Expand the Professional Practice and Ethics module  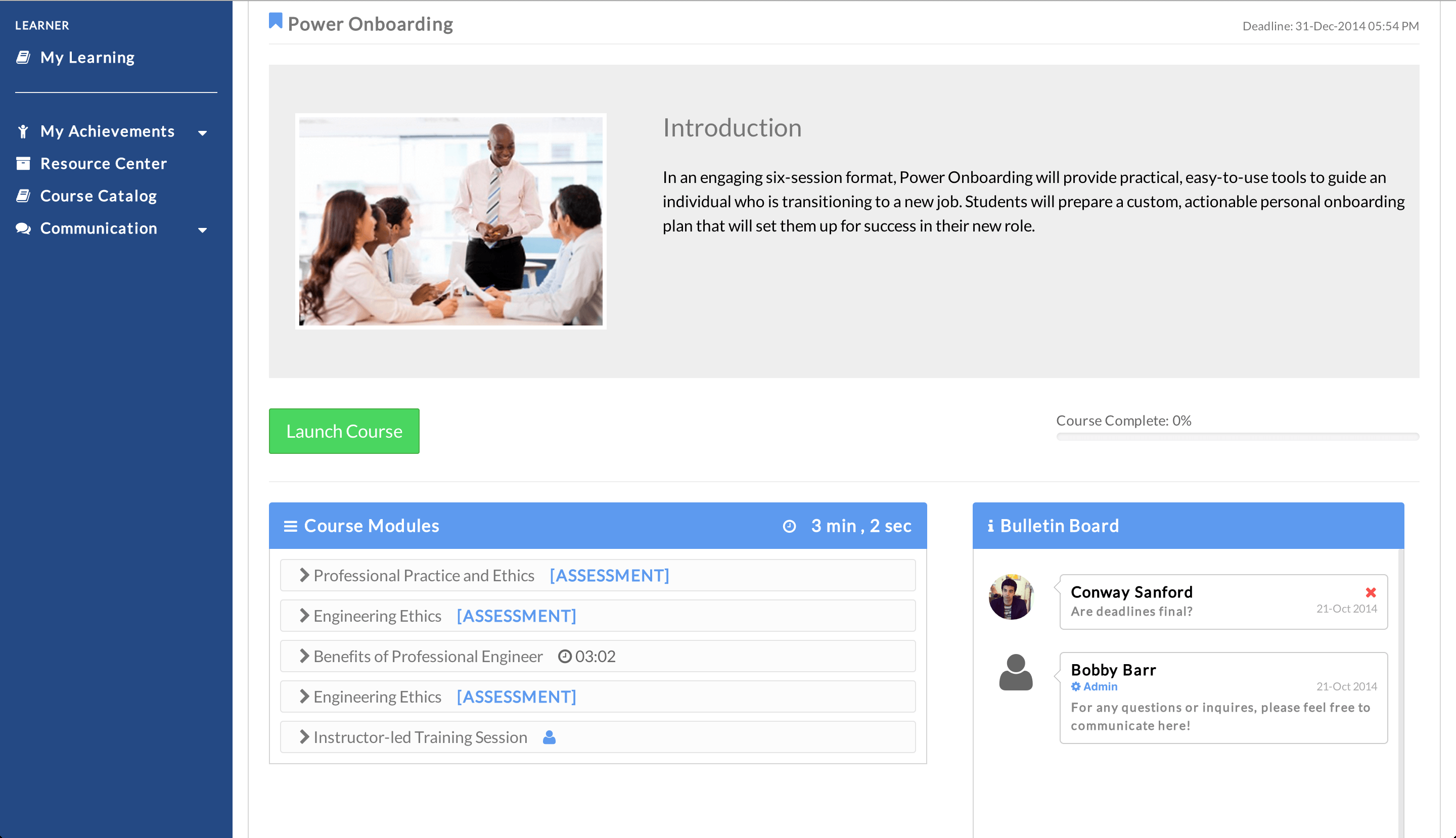point(304,575)
